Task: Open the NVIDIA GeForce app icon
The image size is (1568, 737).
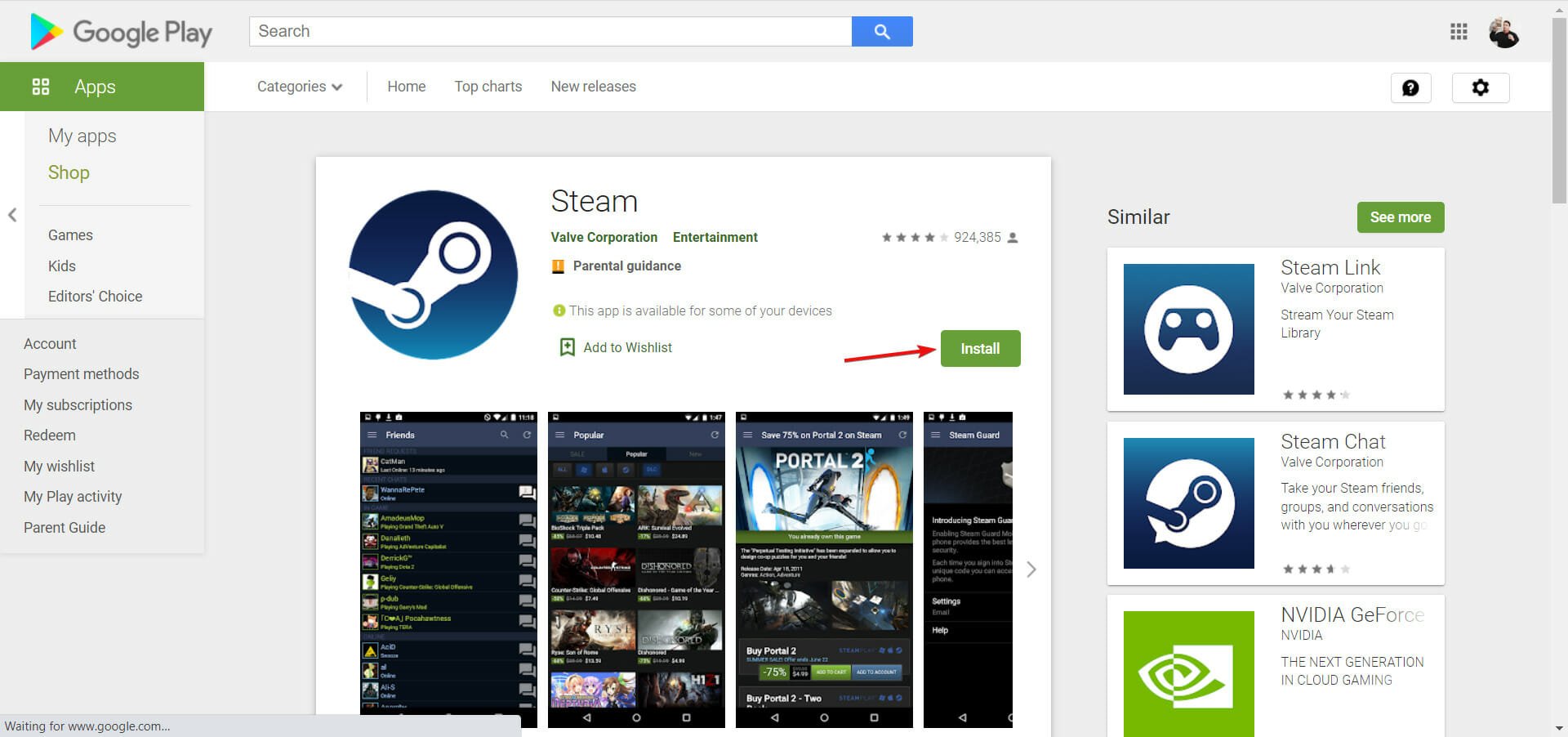Action: tap(1188, 674)
